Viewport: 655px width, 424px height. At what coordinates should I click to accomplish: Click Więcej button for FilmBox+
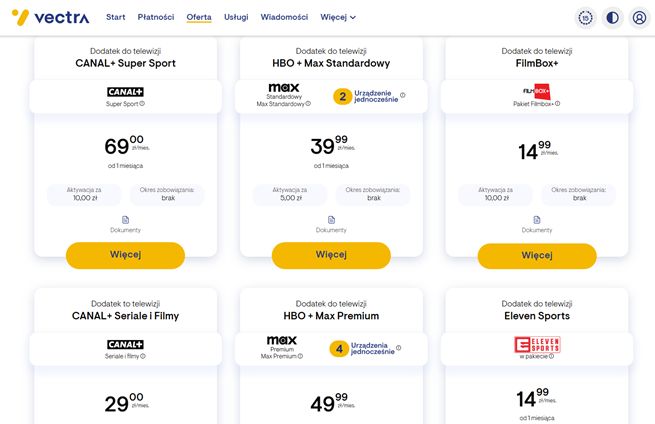pos(537,254)
